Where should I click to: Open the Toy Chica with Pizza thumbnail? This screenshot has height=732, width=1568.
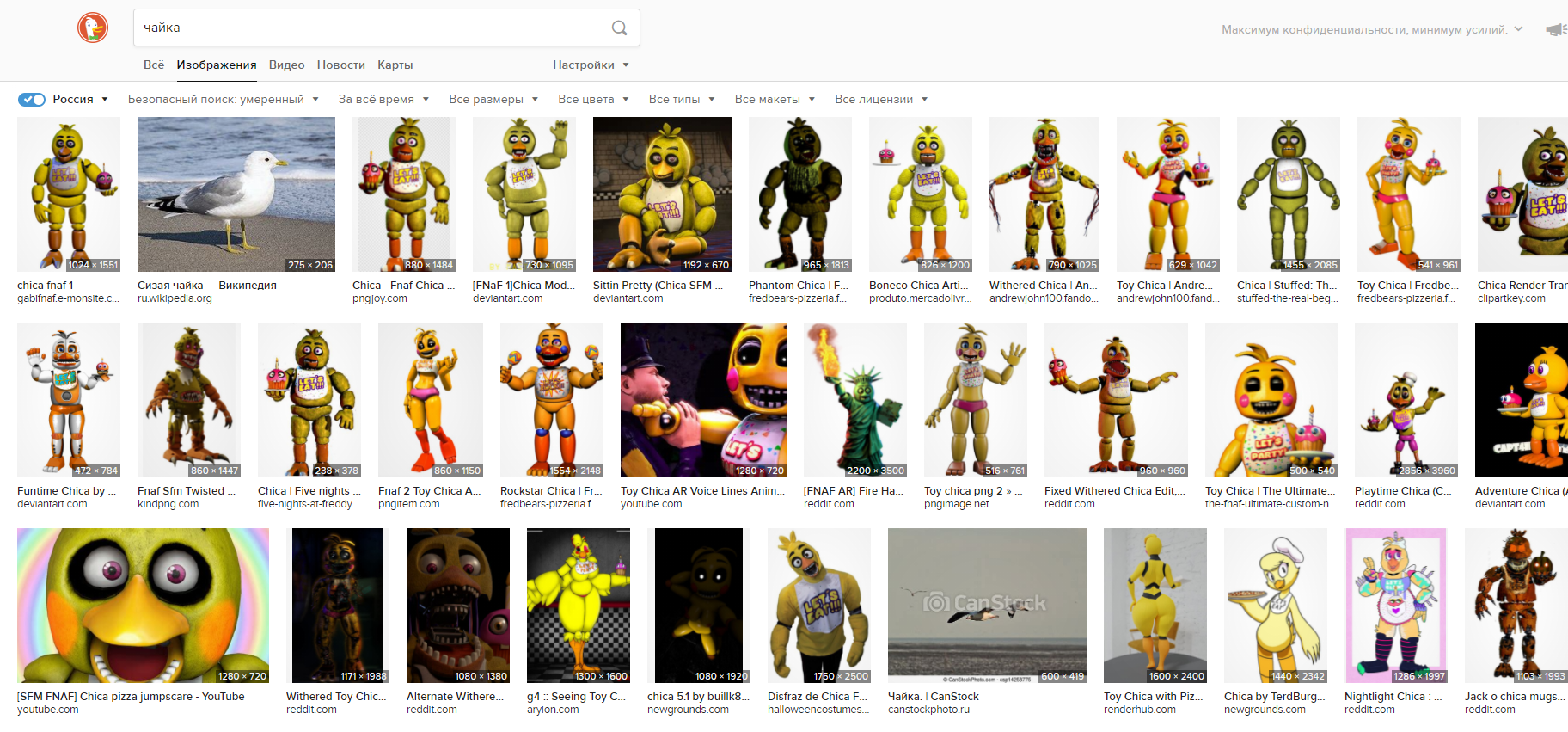(1155, 606)
